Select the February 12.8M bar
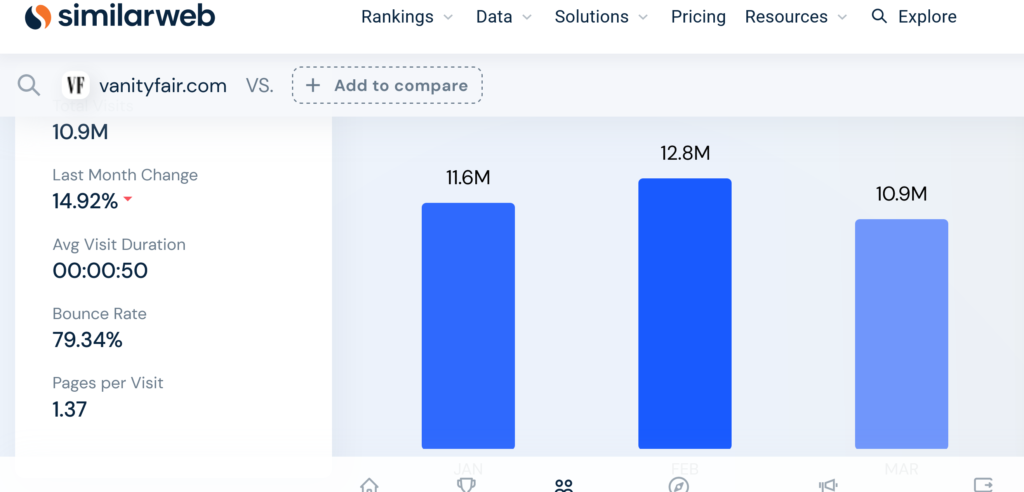The width and height of the screenshot is (1024, 492). pos(685,313)
